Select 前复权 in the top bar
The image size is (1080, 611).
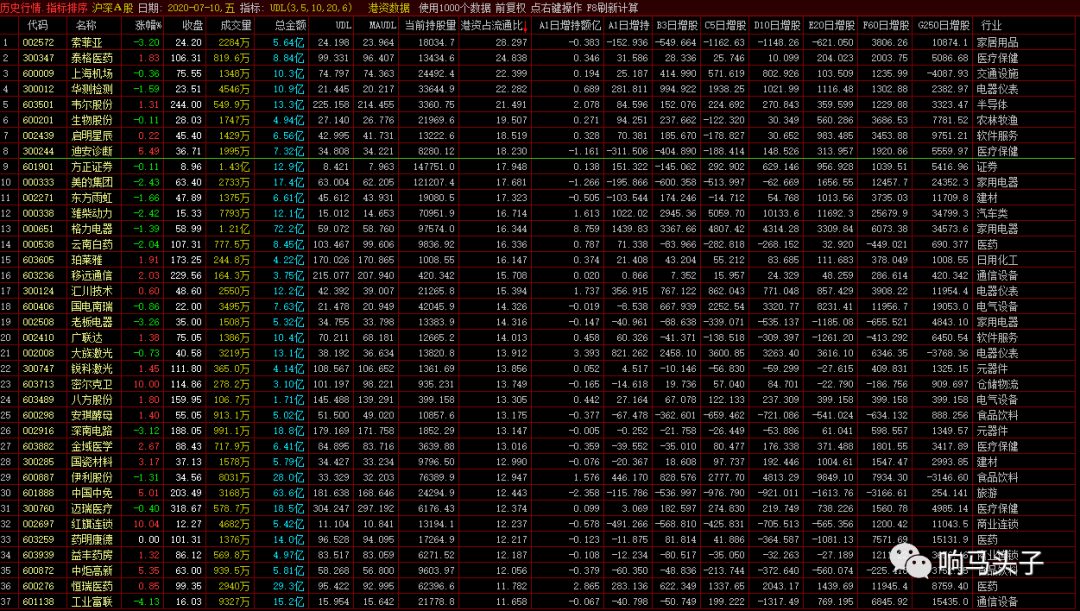[x=510, y=8]
